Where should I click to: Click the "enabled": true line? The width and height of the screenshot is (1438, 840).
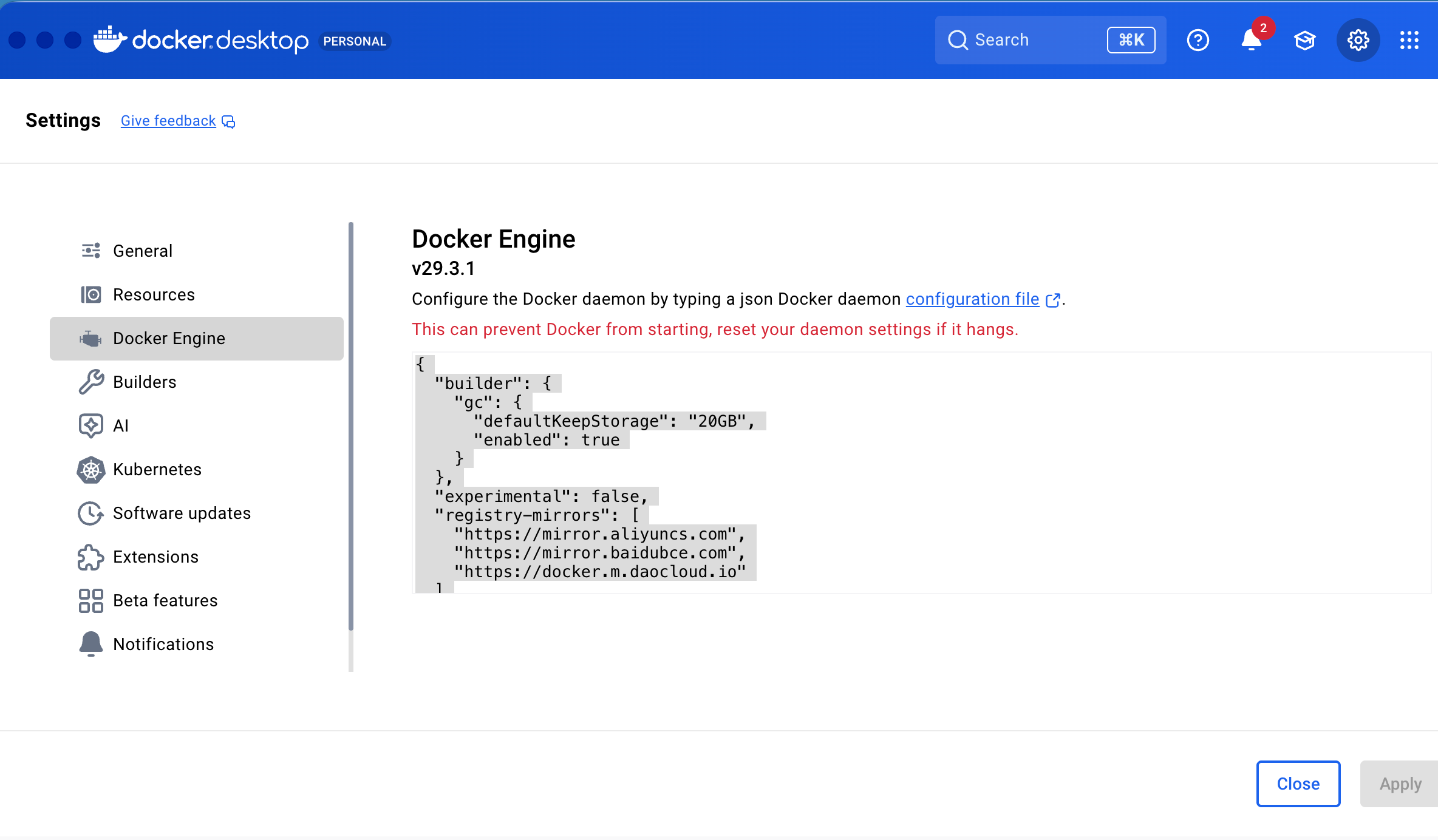click(547, 440)
